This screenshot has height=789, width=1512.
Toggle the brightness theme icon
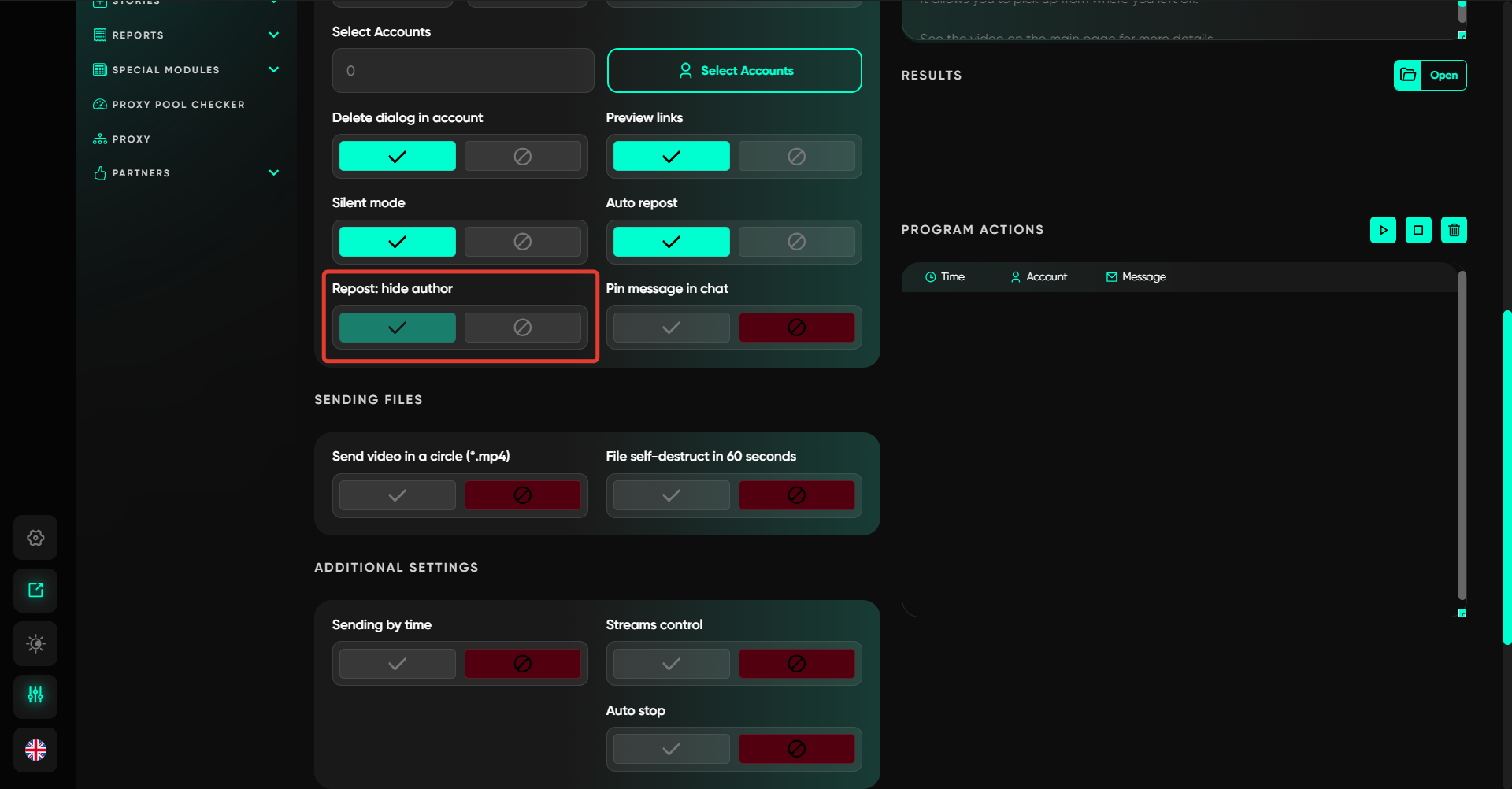tap(35, 644)
